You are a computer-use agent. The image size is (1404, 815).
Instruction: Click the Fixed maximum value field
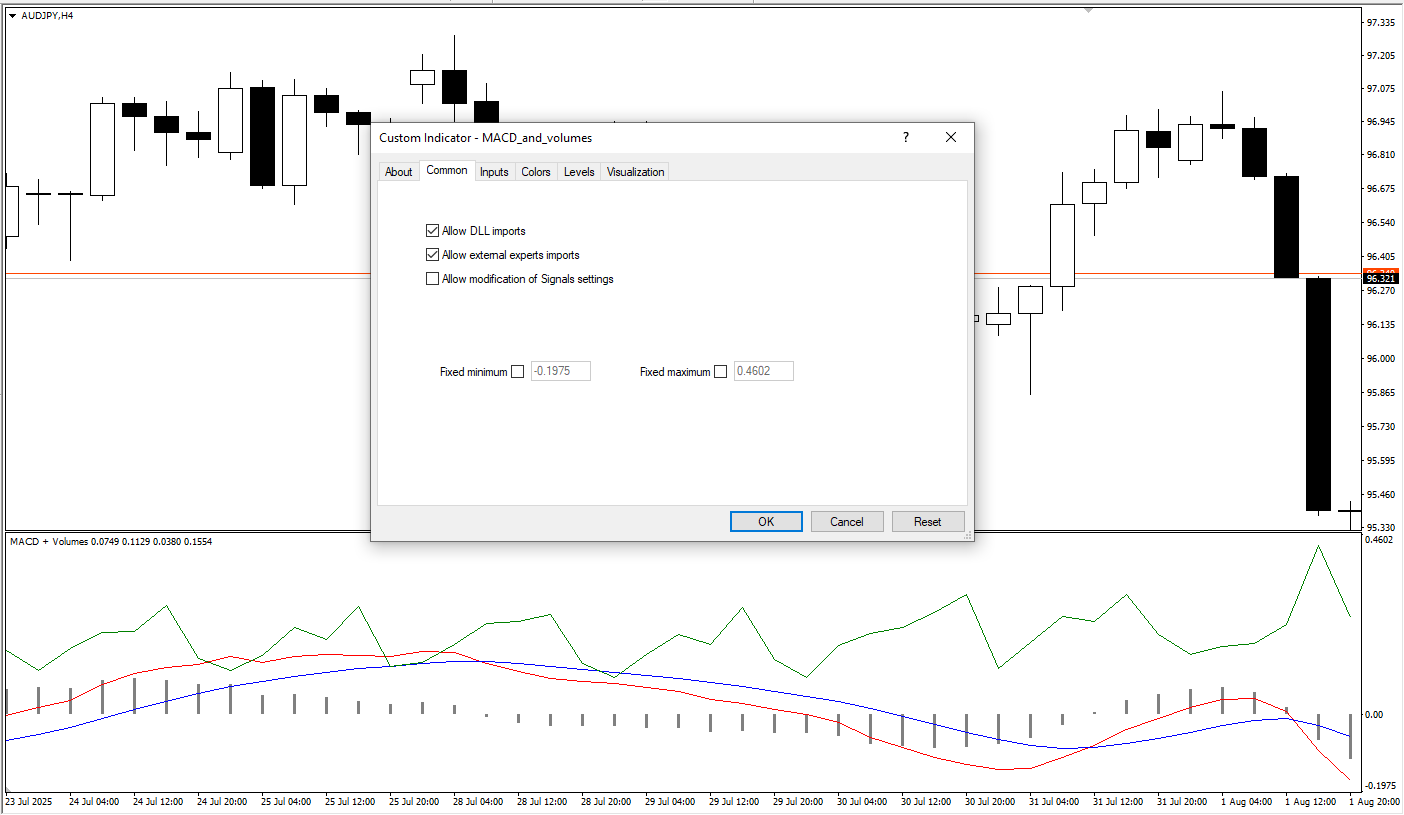click(764, 371)
